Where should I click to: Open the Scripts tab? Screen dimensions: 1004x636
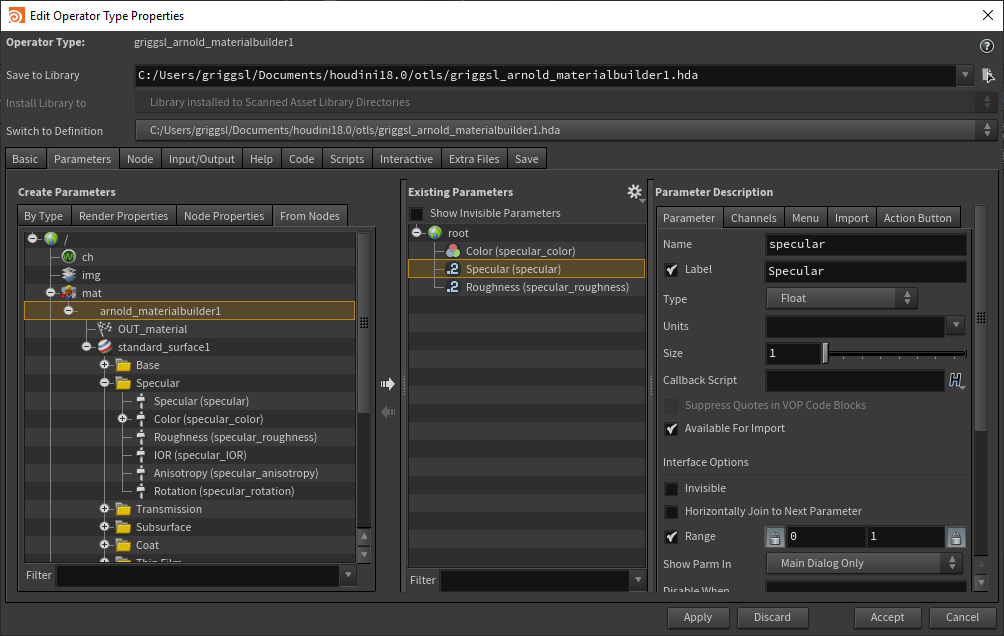coord(346,159)
